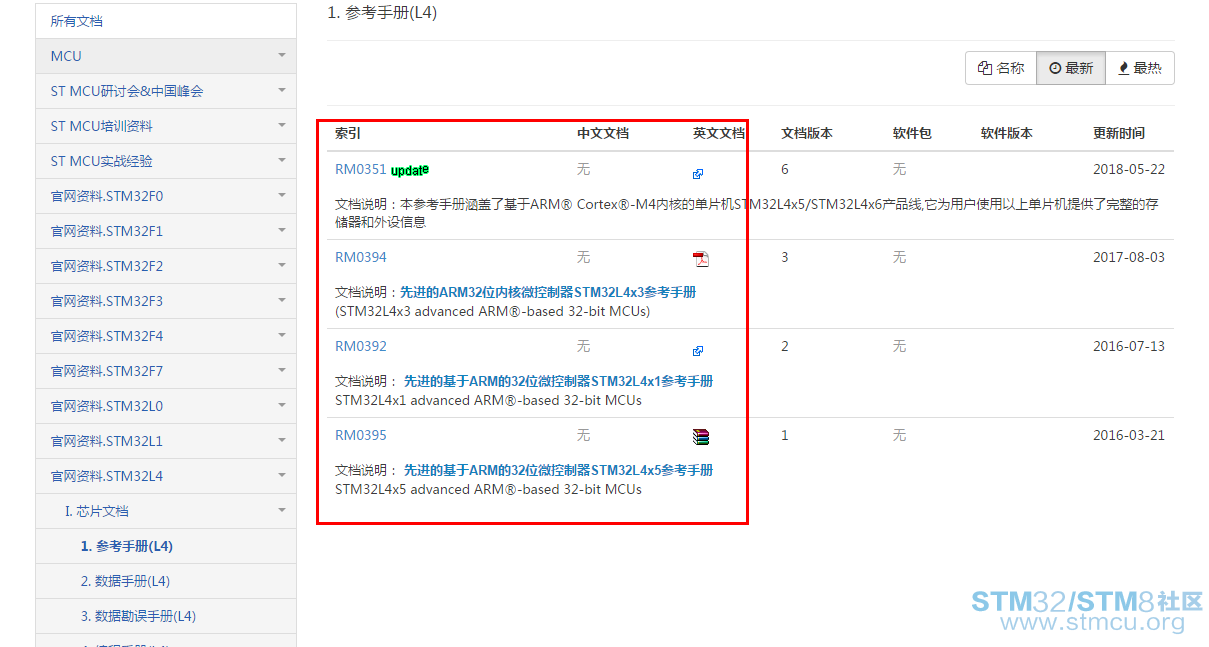Sort documents by 最新

point(1071,68)
